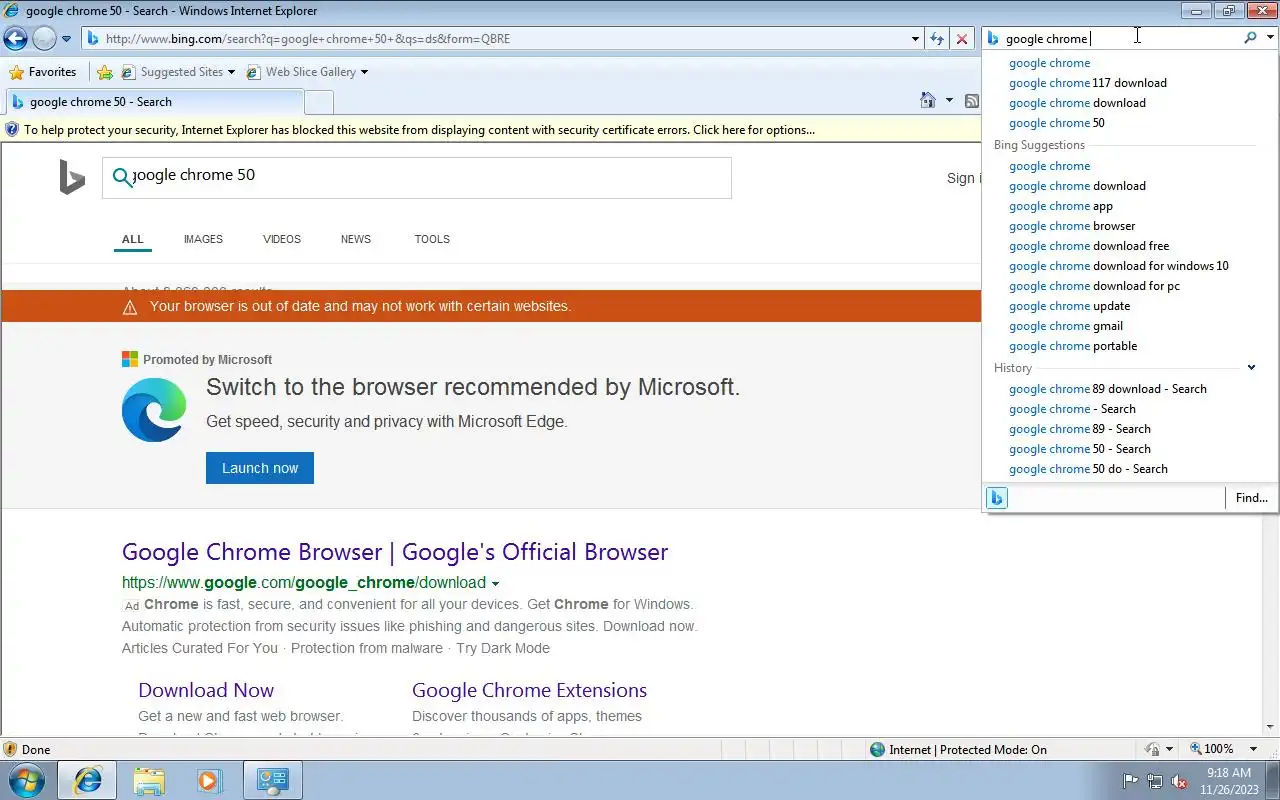Image resolution: width=1280 pixels, height=800 pixels.
Task: Select suggestion 'google chrome 117 download'
Action: (x=1088, y=83)
